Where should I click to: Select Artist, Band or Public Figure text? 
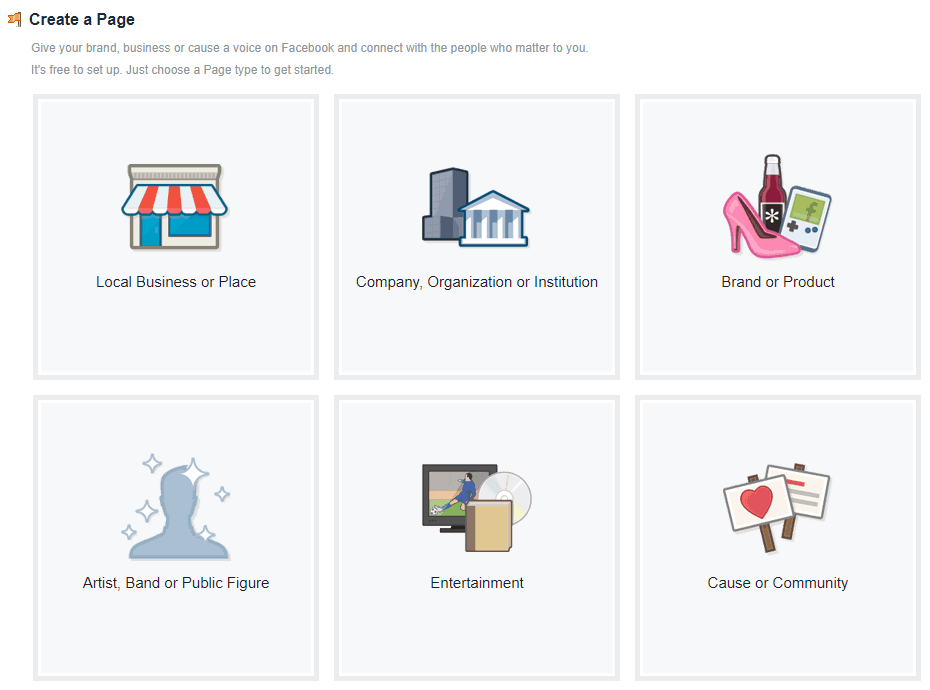[176, 583]
